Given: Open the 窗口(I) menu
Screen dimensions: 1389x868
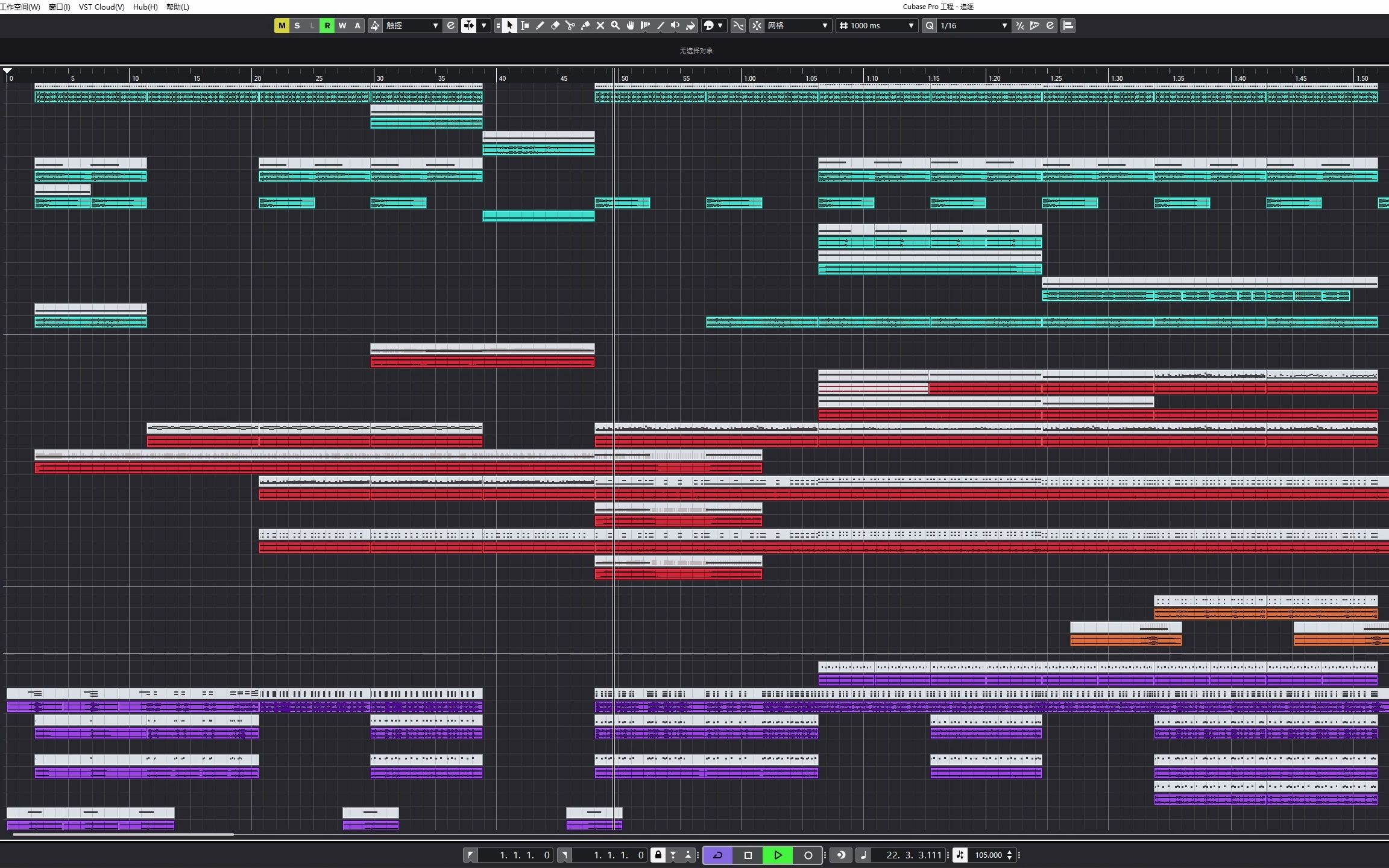Looking at the screenshot, I should point(59,7).
